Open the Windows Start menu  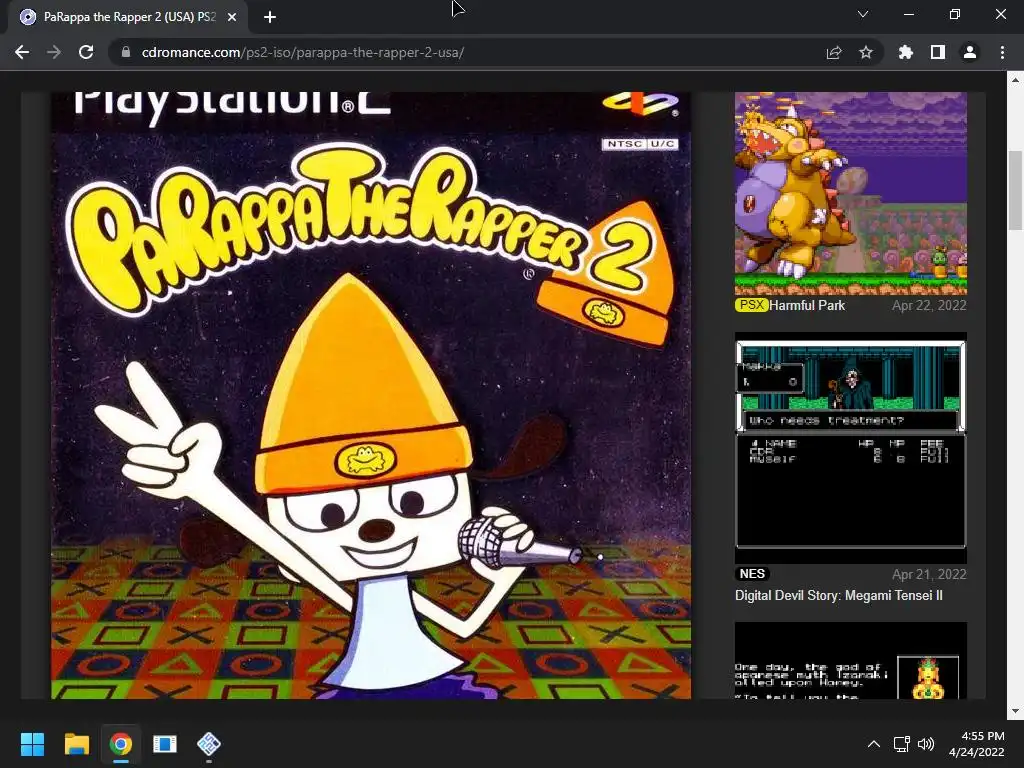tap(32, 744)
